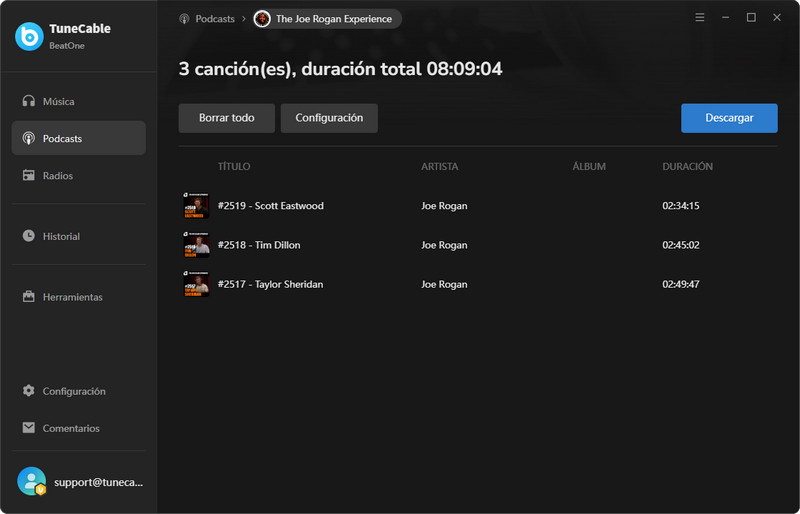Open Comentarios in the sidebar
800x514 pixels.
tap(79, 428)
